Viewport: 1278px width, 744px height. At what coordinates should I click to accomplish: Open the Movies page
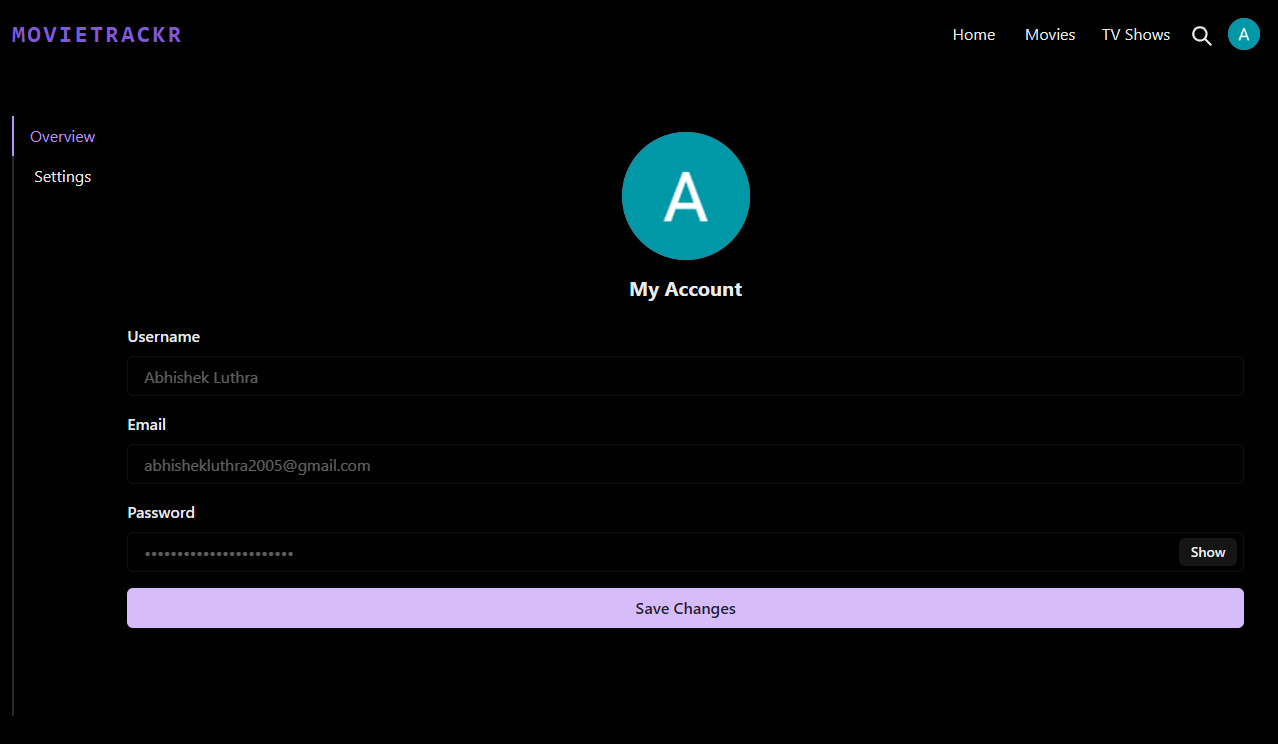pos(1049,35)
